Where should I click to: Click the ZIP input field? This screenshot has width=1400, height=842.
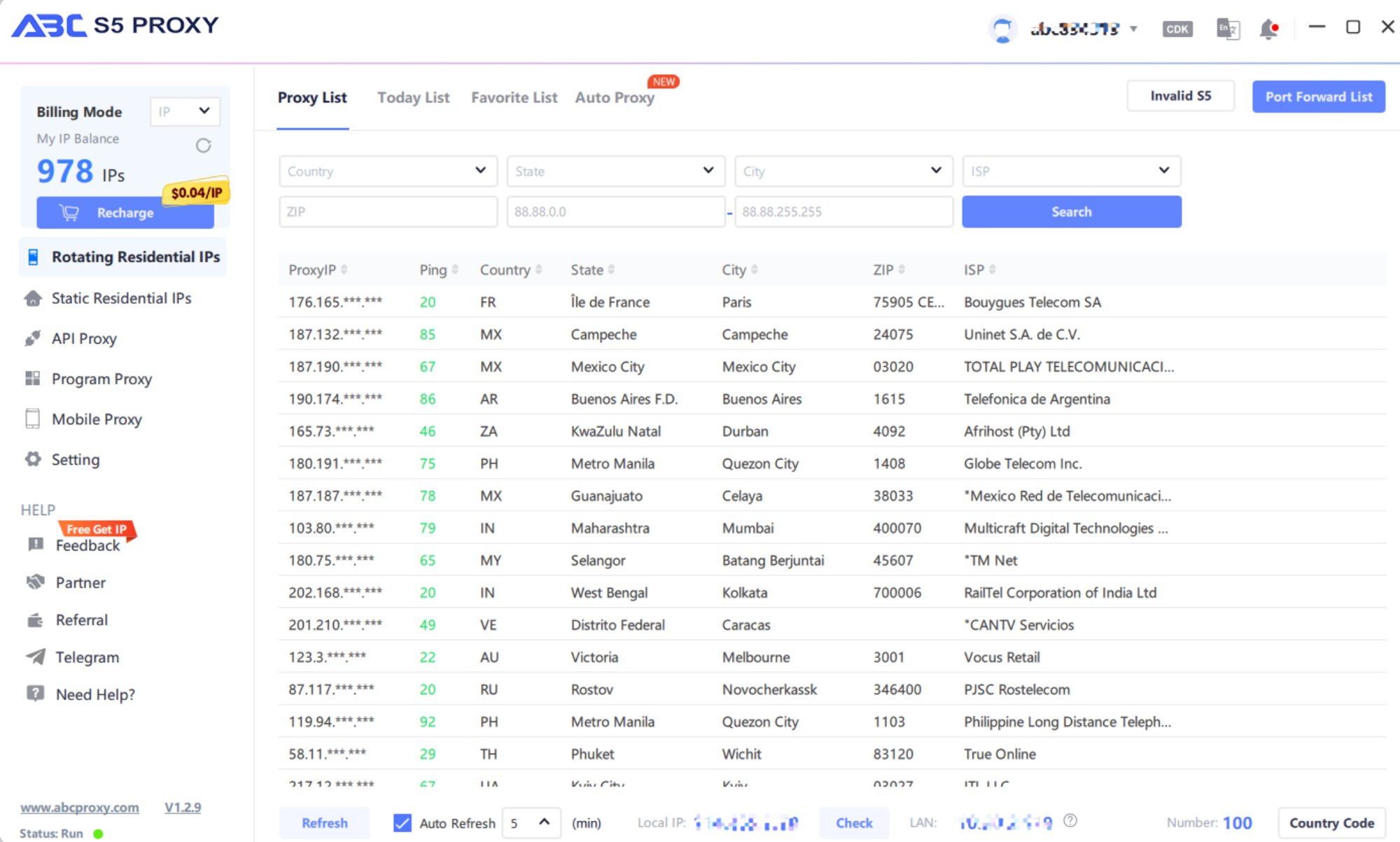388,212
